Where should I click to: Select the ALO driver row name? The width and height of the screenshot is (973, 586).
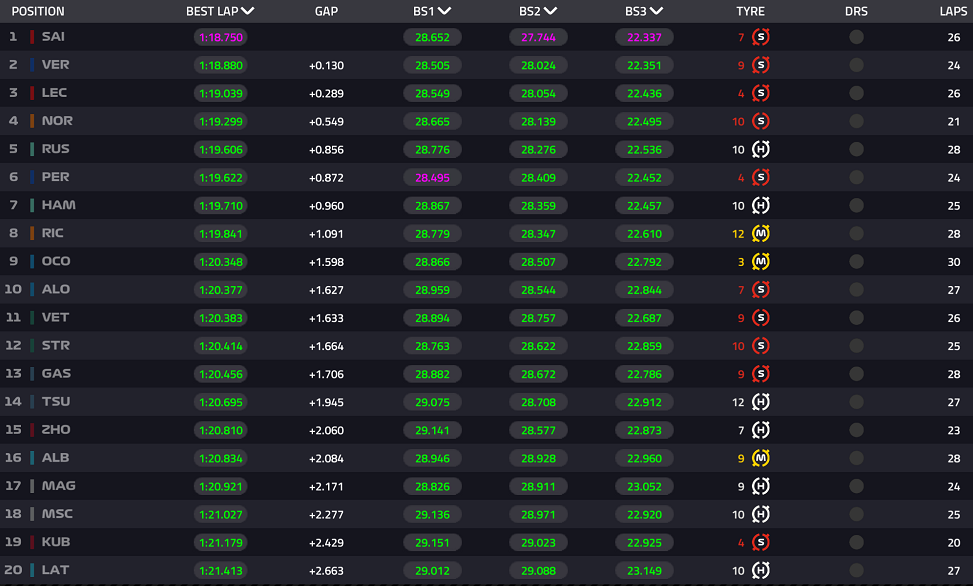click(x=56, y=289)
